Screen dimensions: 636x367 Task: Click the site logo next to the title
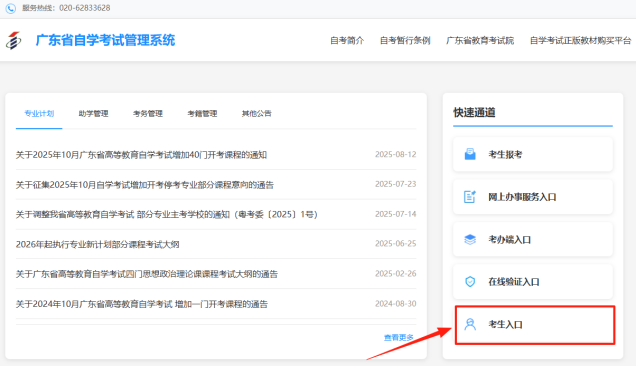(x=13, y=40)
